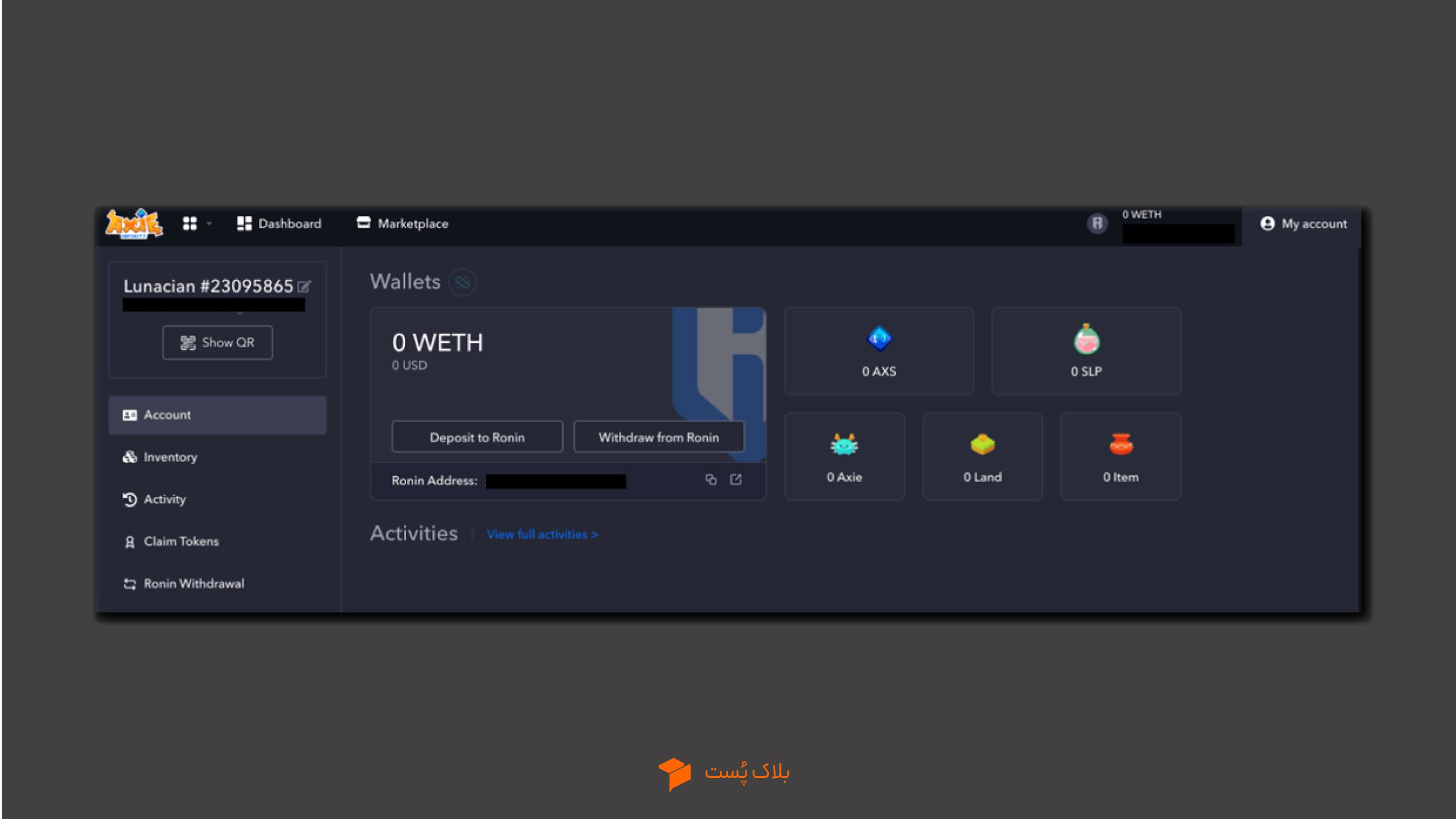Open My account menu

click(x=1303, y=224)
